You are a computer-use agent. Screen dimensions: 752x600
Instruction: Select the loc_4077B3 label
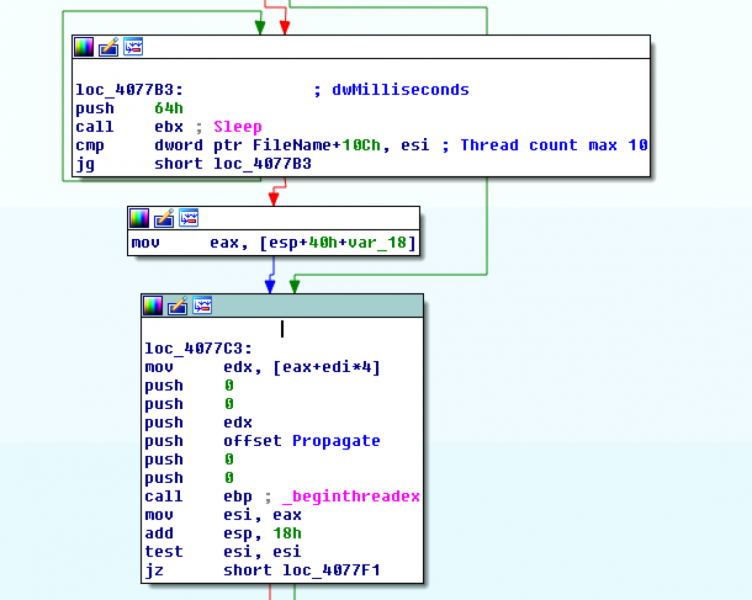(129, 90)
